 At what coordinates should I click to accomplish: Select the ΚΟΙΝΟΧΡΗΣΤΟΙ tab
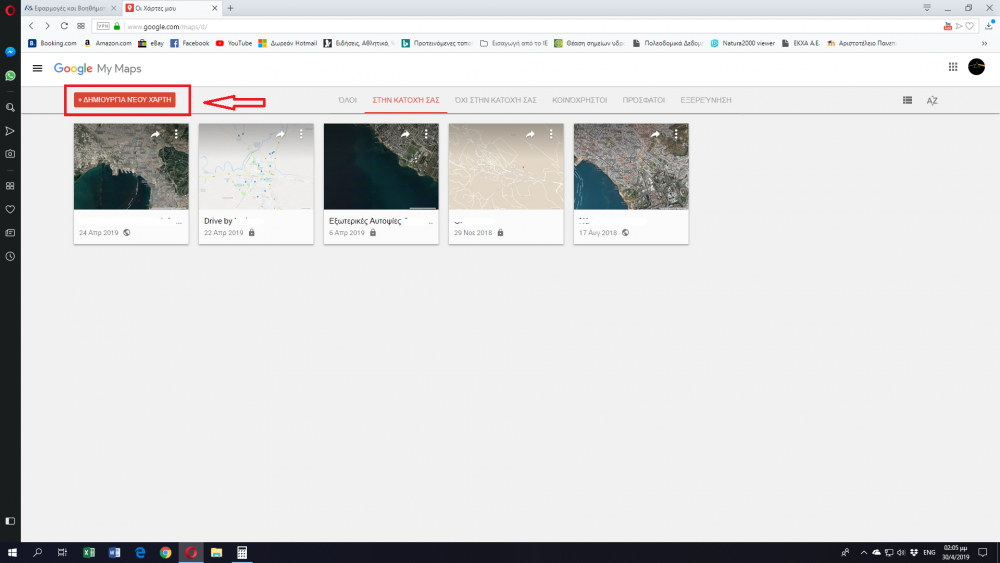[x=579, y=100]
